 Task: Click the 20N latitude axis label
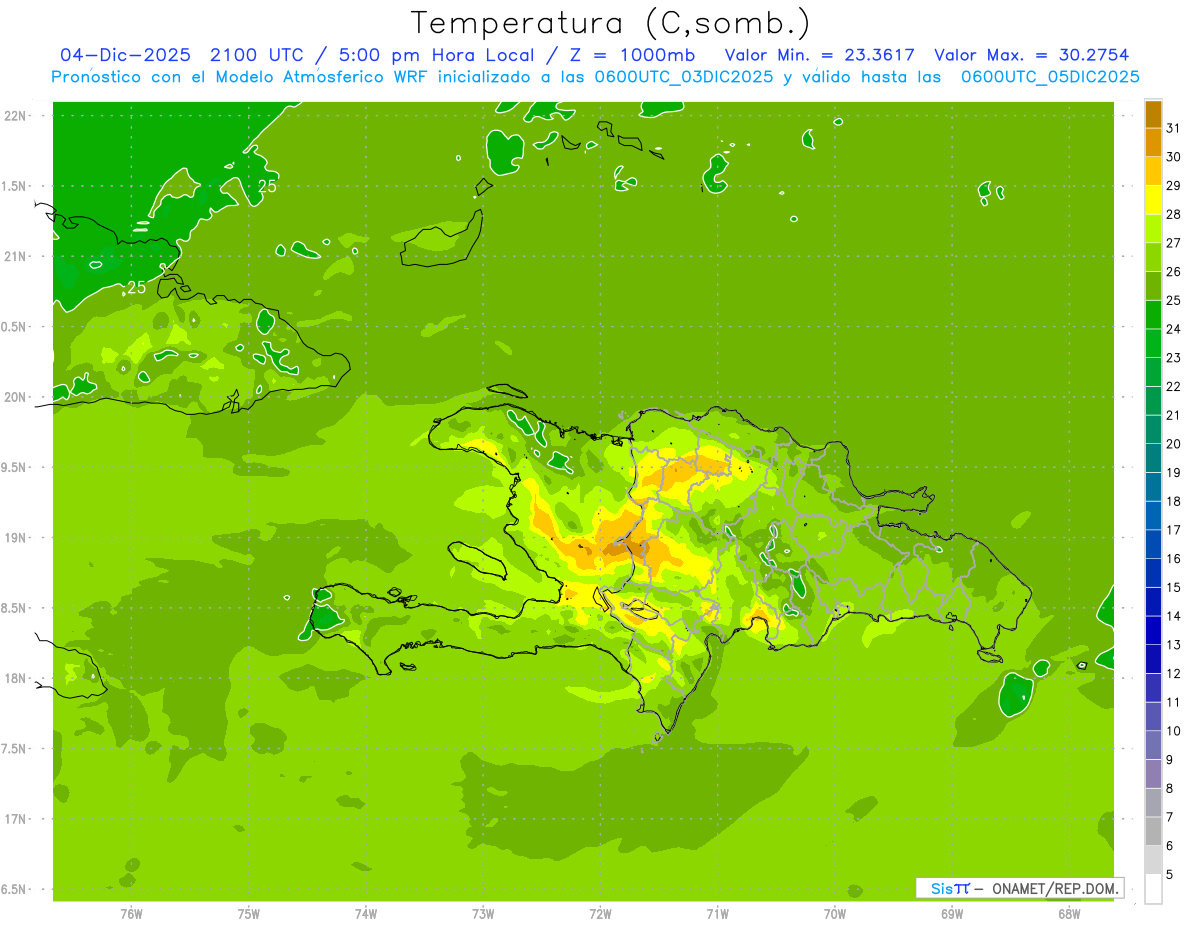pyautogui.click(x=14, y=397)
